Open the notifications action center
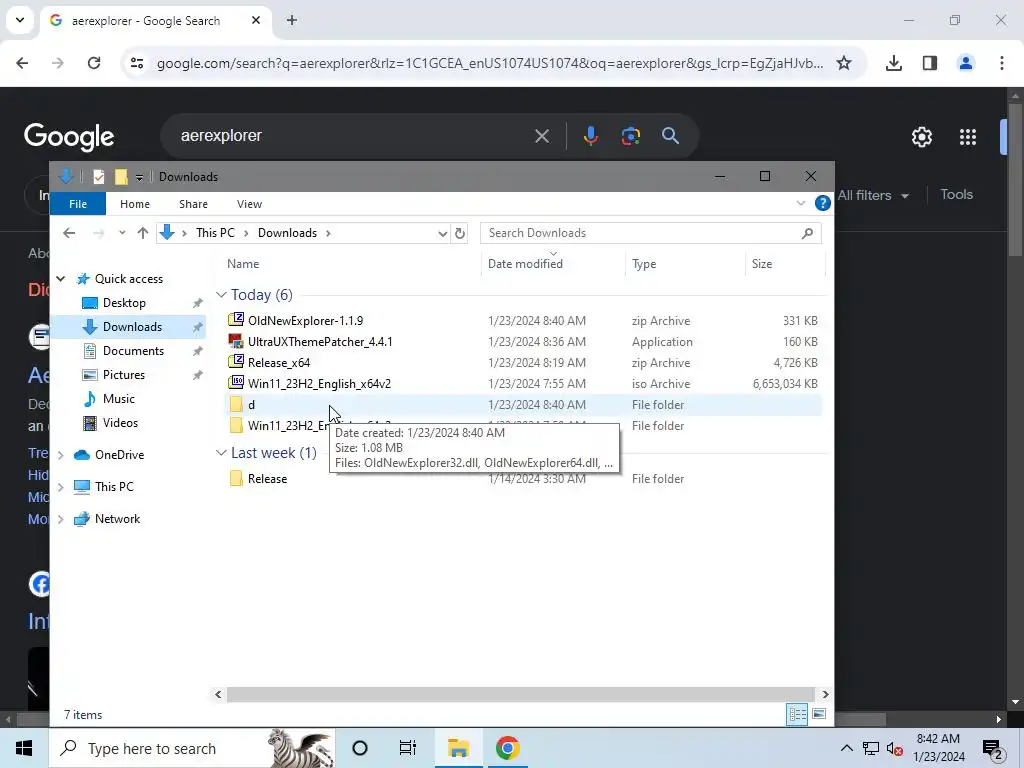The height and width of the screenshot is (768, 1024). pos(993,749)
